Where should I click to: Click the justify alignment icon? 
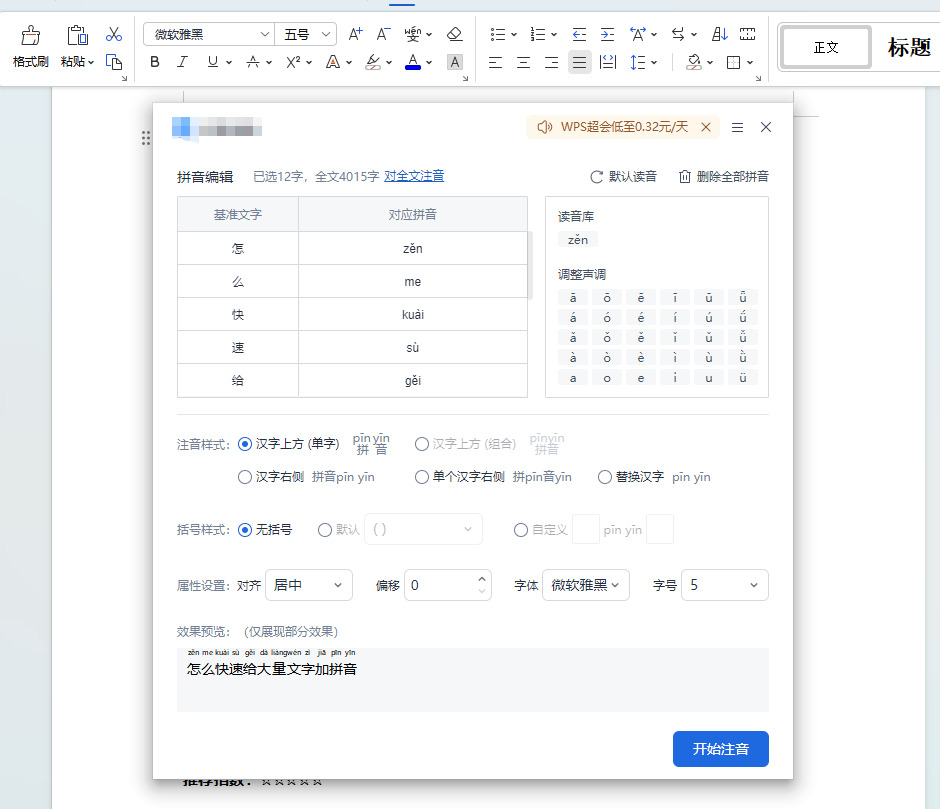[x=579, y=62]
